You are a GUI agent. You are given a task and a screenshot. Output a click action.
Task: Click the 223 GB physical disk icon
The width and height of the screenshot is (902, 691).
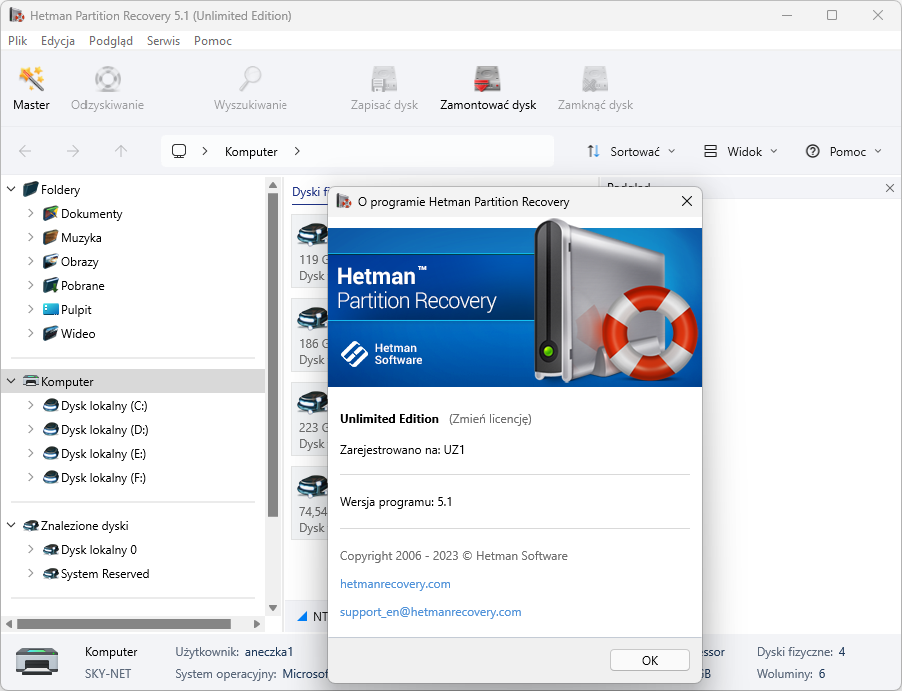[x=312, y=402]
